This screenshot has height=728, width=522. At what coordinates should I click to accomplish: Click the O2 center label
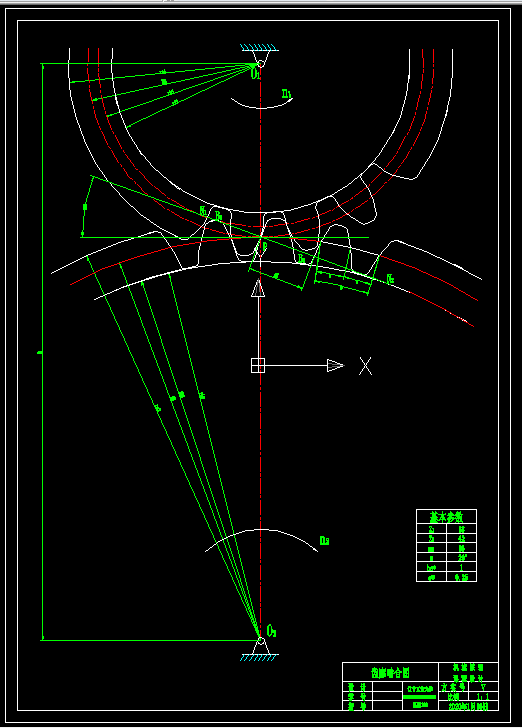[x=272, y=630]
